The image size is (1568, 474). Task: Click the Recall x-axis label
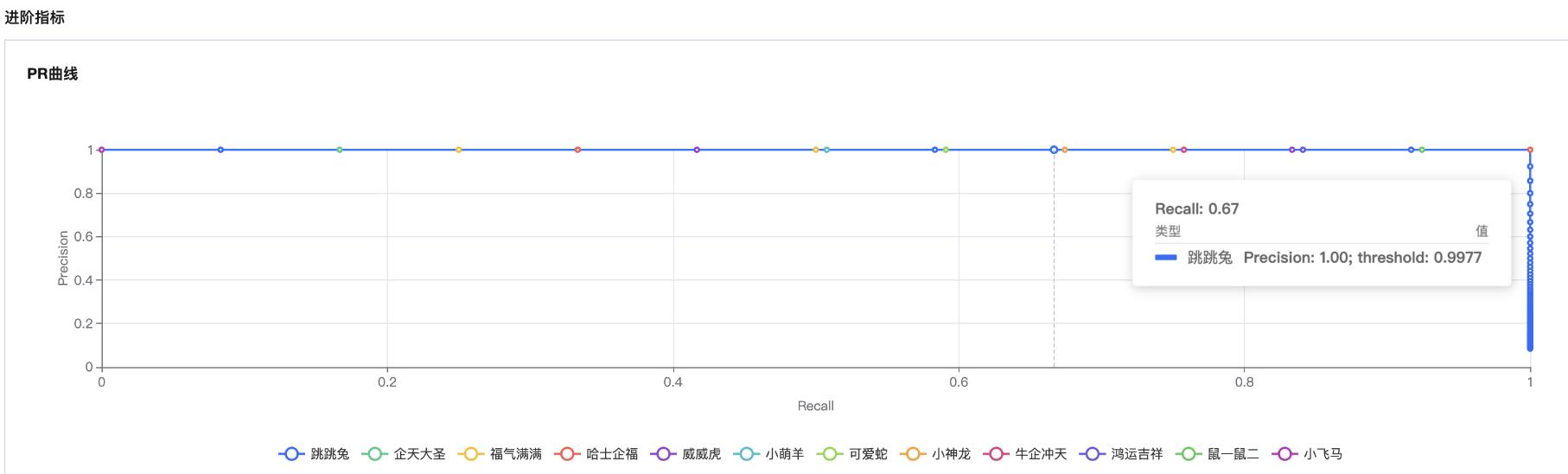point(815,406)
